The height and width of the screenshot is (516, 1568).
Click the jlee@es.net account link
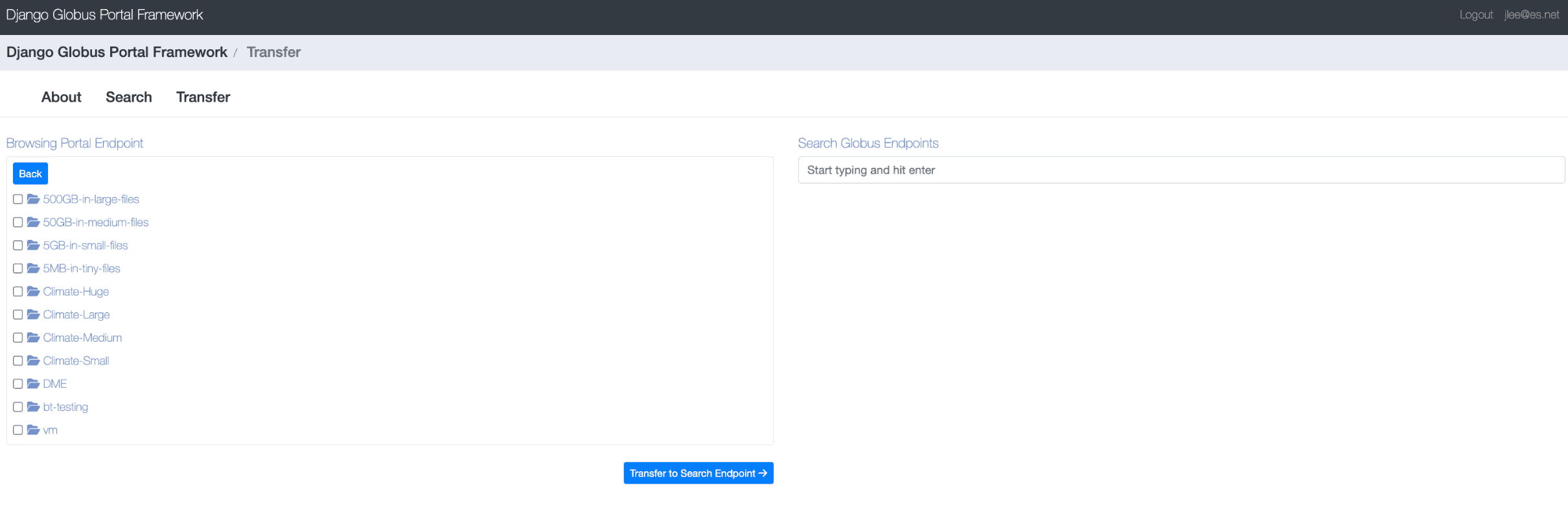pos(1532,15)
